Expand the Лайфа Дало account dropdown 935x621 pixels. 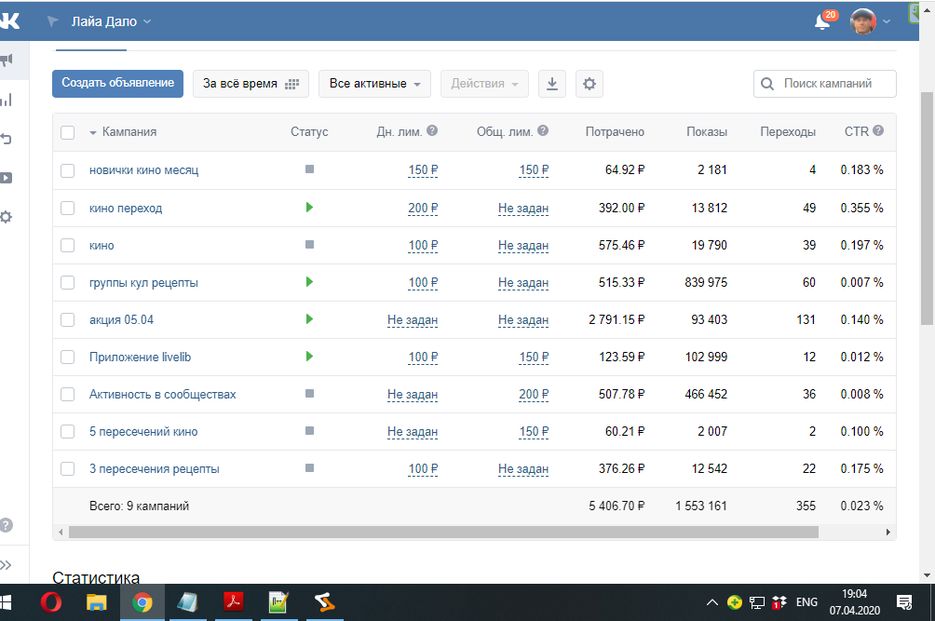[x=112, y=21]
